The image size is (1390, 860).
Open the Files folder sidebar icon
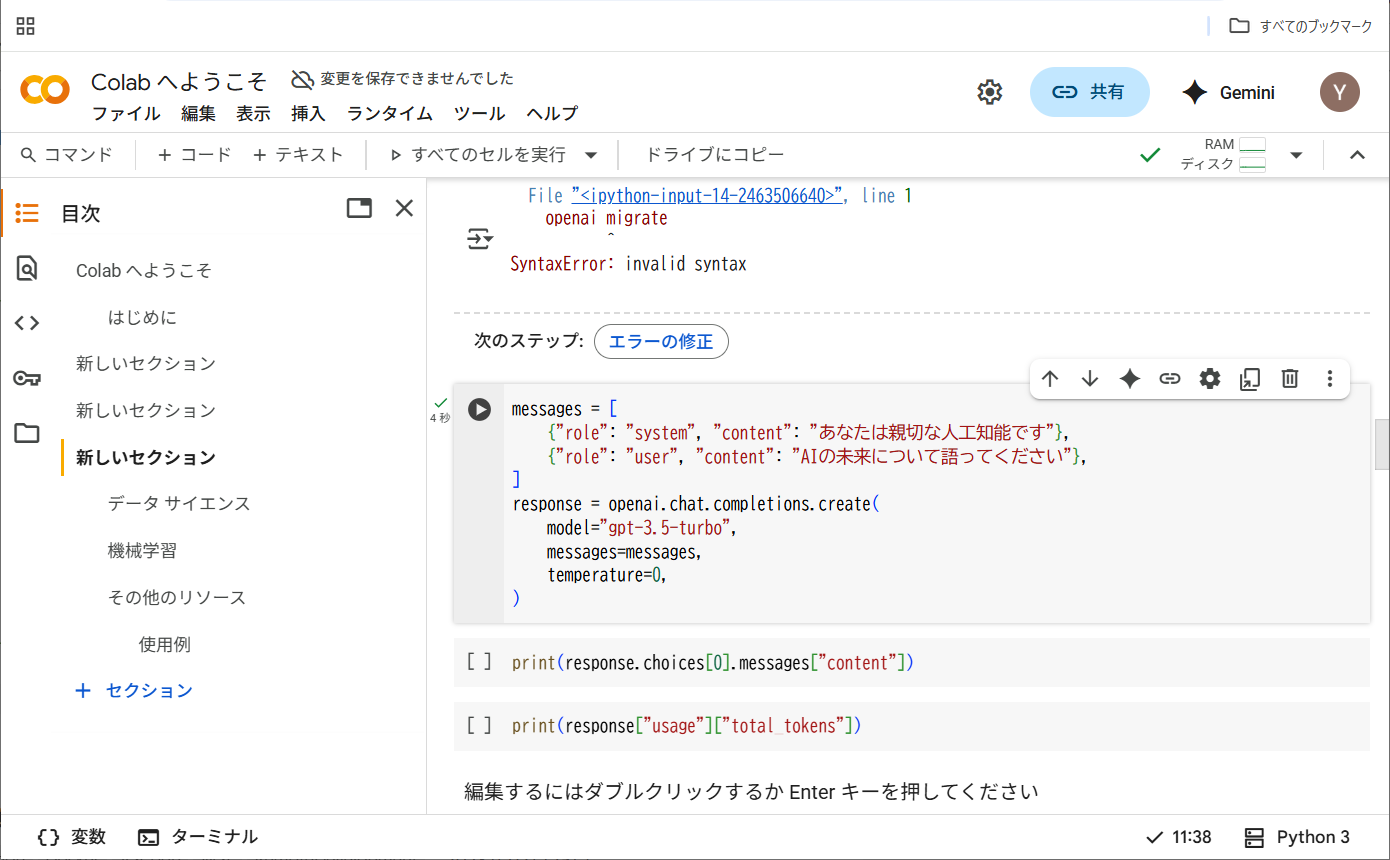(x=27, y=433)
